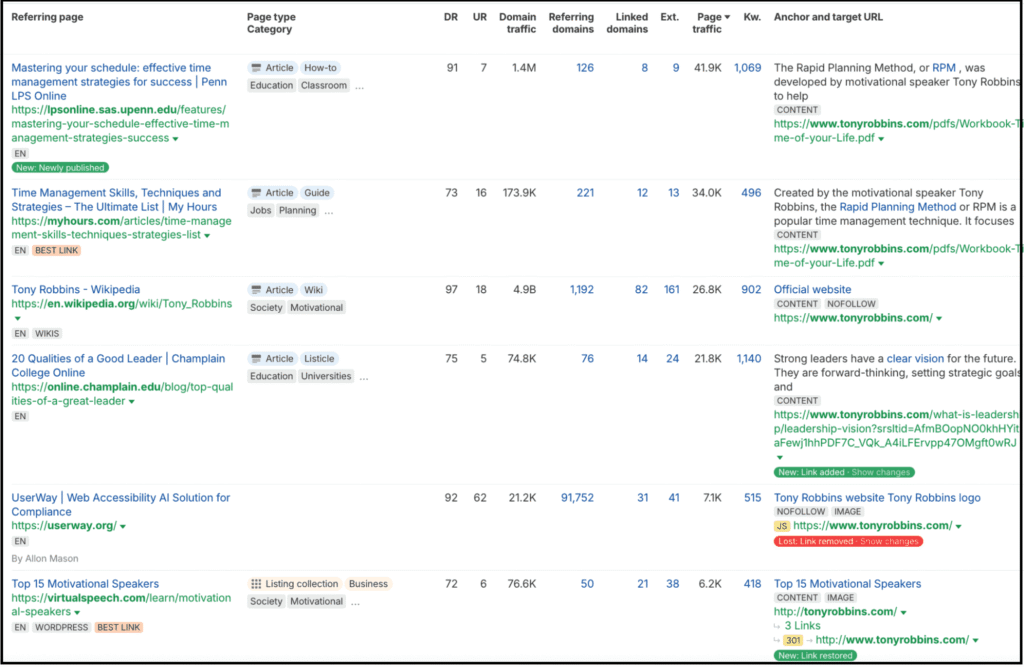
Task: Click the 'Referring domains' column header
Action: click(x=571, y=22)
